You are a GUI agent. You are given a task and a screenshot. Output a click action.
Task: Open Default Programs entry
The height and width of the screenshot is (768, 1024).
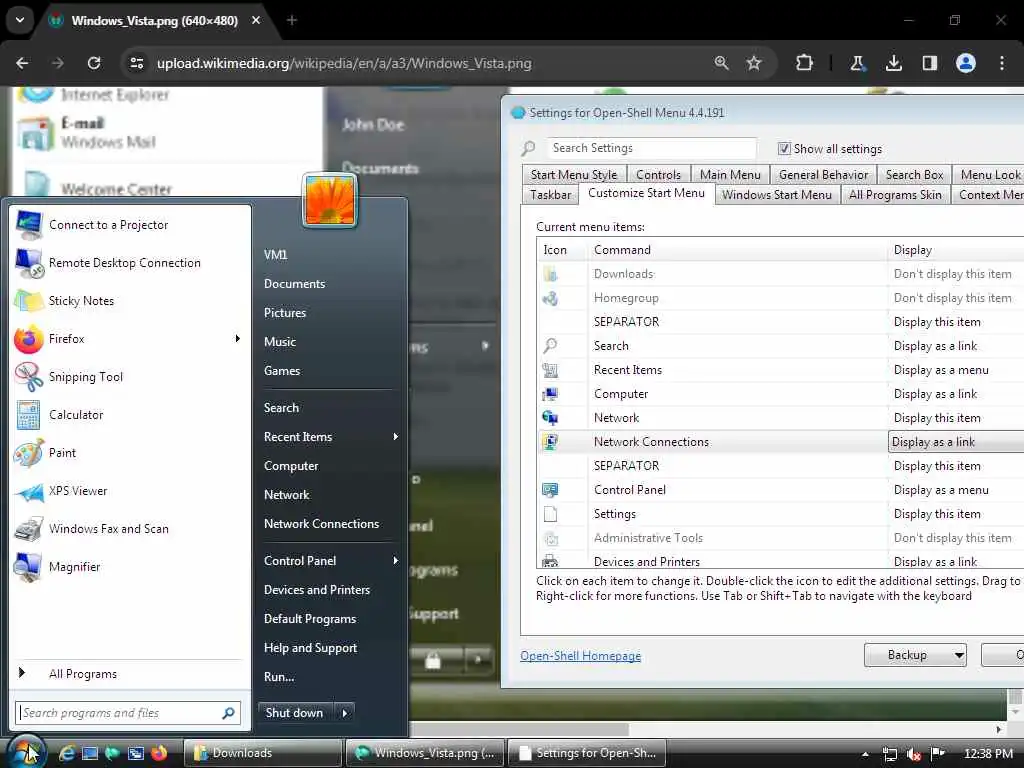click(x=310, y=618)
